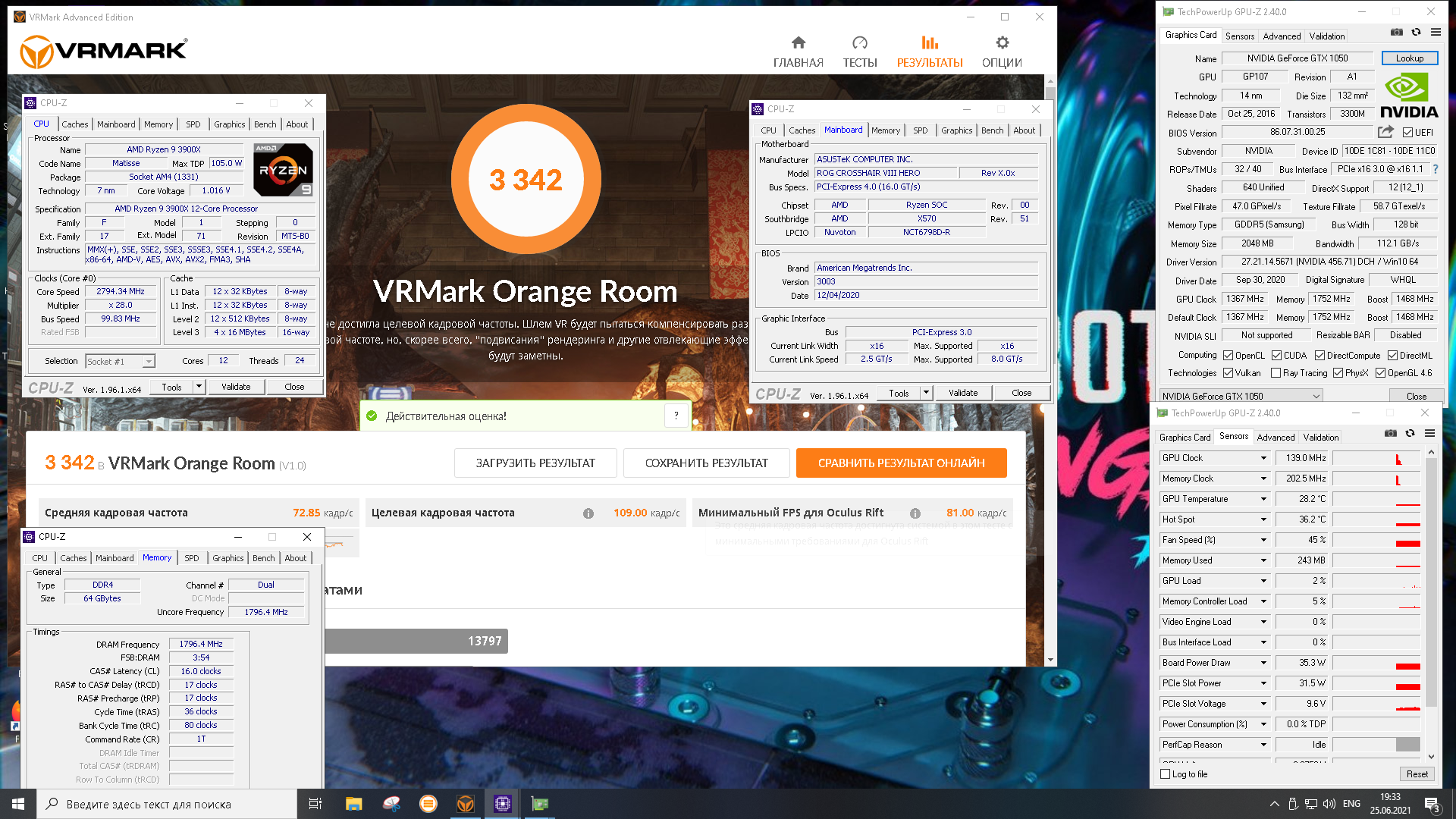Switch to CPU-Z taskbar icon
This screenshot has height=819, width=1456.
502,804
